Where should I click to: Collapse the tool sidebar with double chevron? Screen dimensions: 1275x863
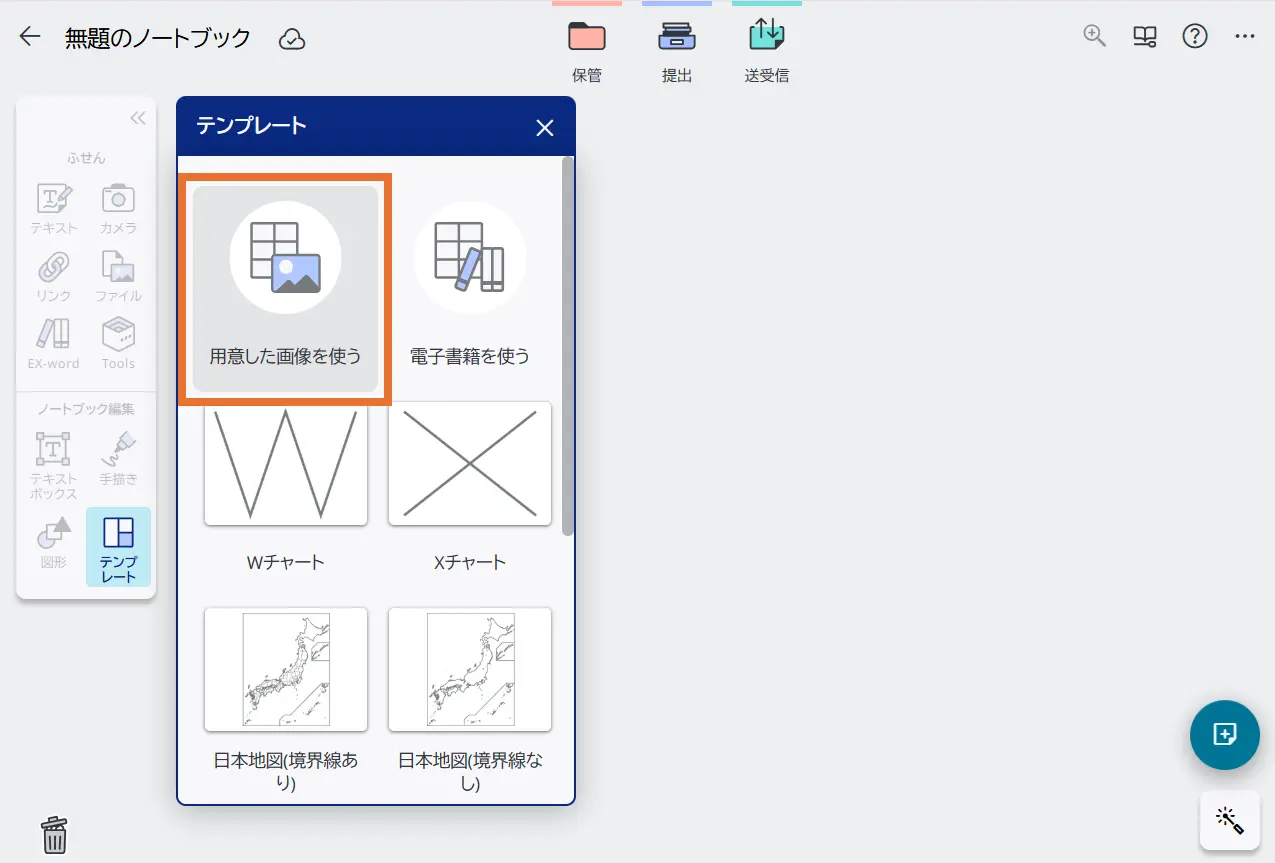pyautogui.click(x=138, y=118)
